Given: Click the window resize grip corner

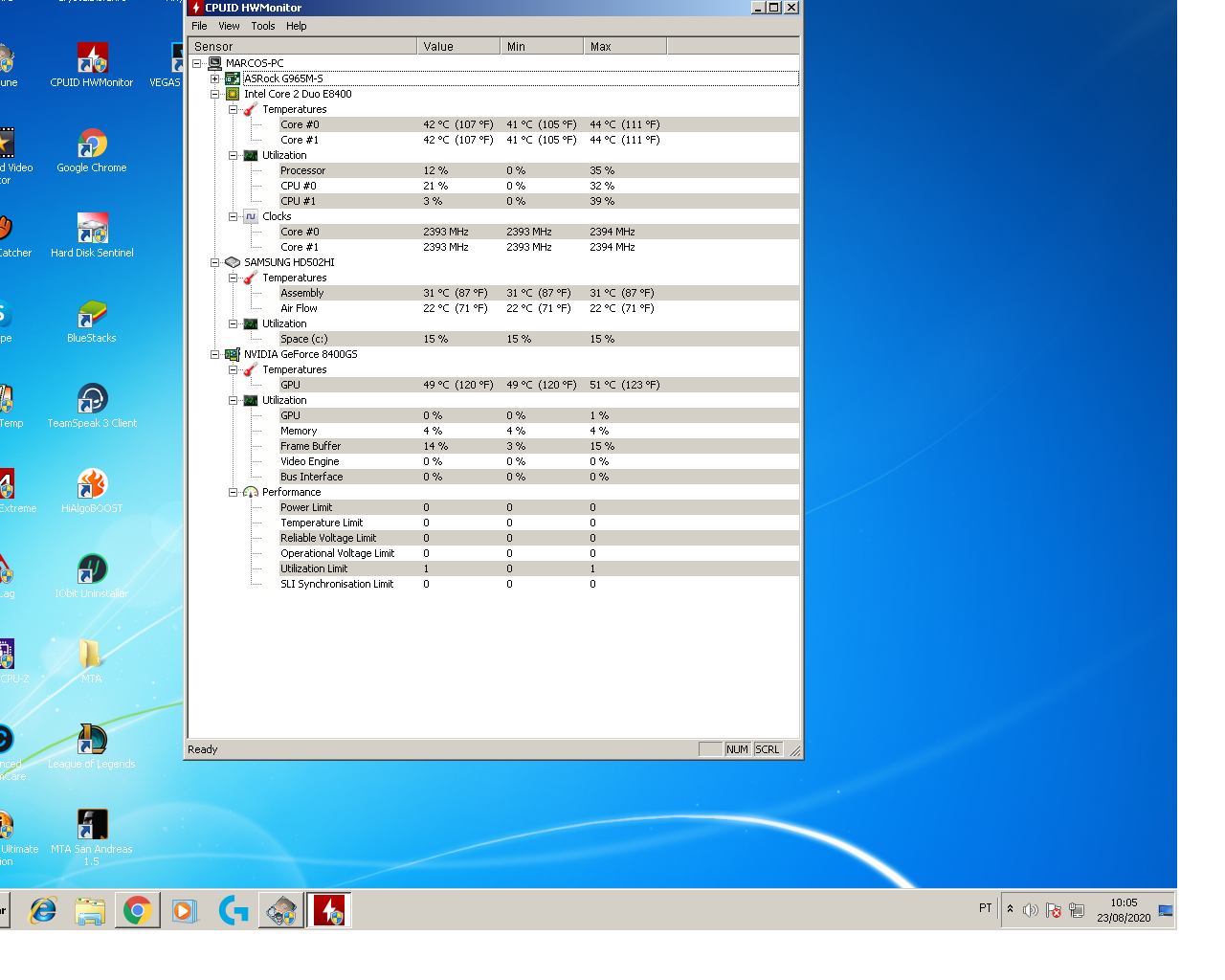Looking at the screenshot, I should (x=794, y=750).
